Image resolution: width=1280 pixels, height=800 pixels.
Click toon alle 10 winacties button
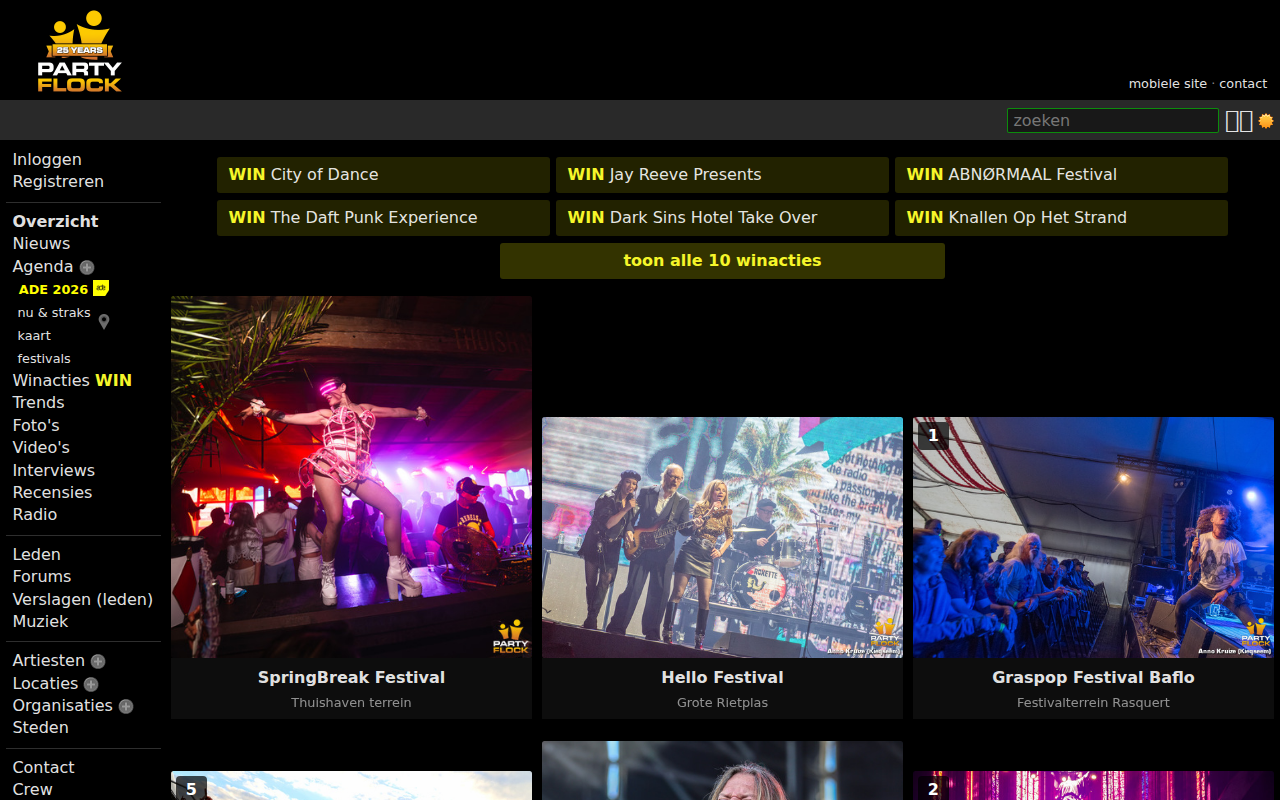click(x=722, y=261)
